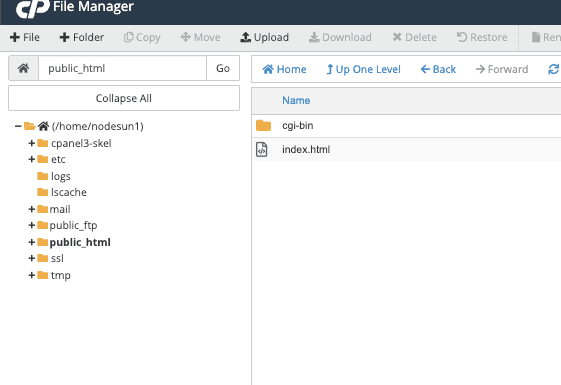Select the cgi-bin folder row
This screenshot has height=385, width=561.
click(x=406, y=126)
